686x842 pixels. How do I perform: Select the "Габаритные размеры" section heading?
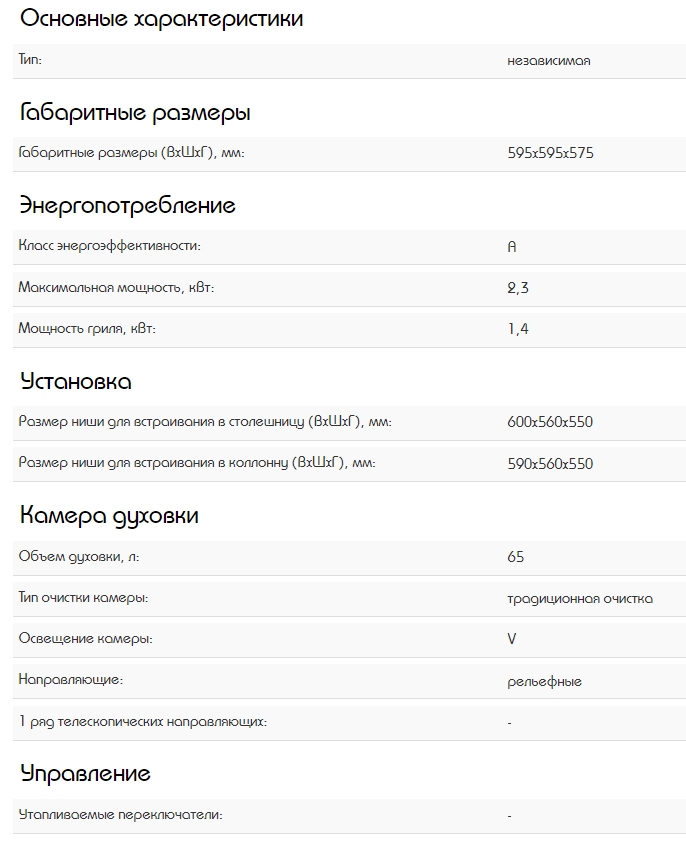click(135, 113)
